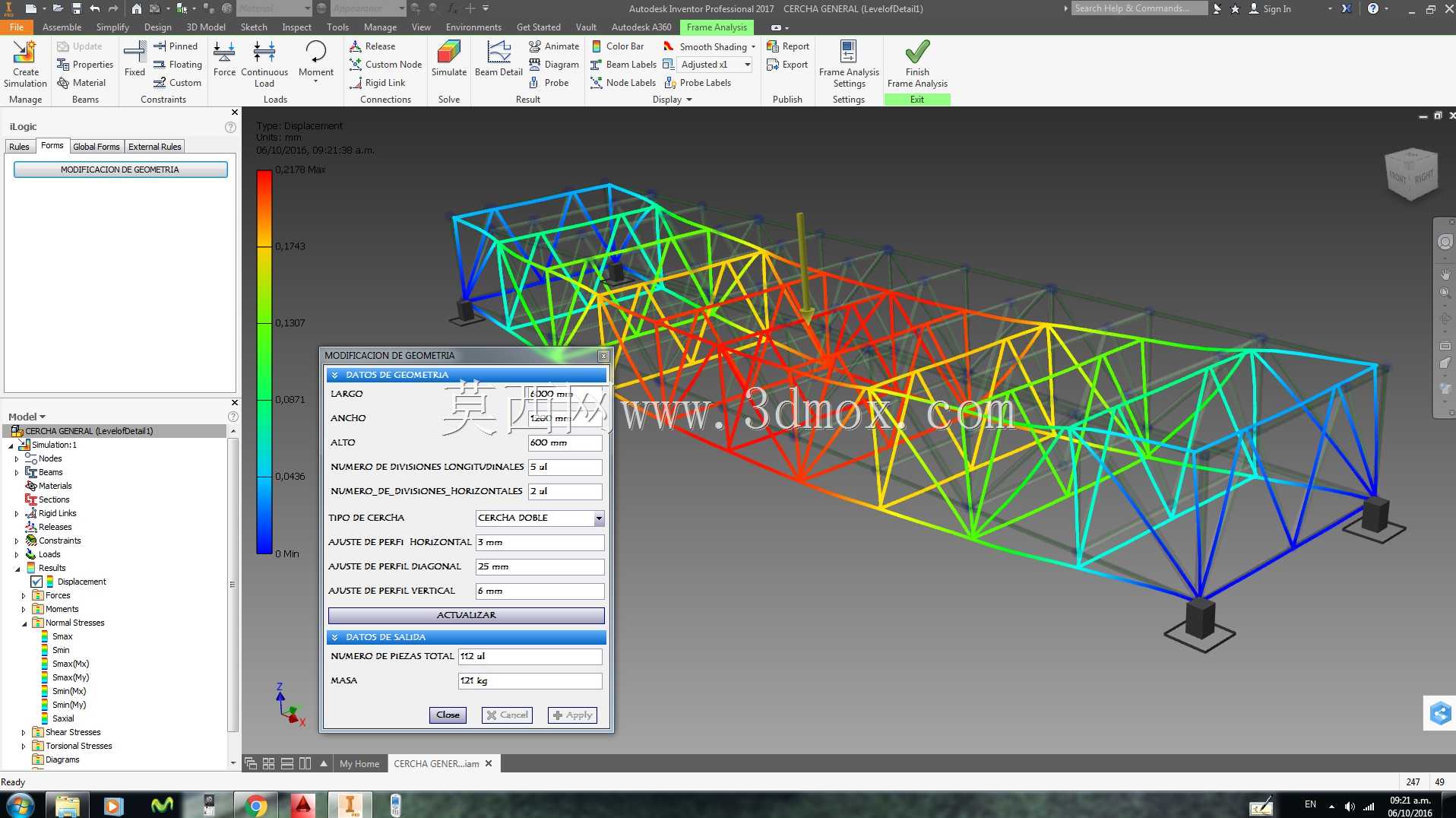Screen dimensions: 1456x818
Task: Toggle the Displacement result checkbox
Action: tap(36, 582)
